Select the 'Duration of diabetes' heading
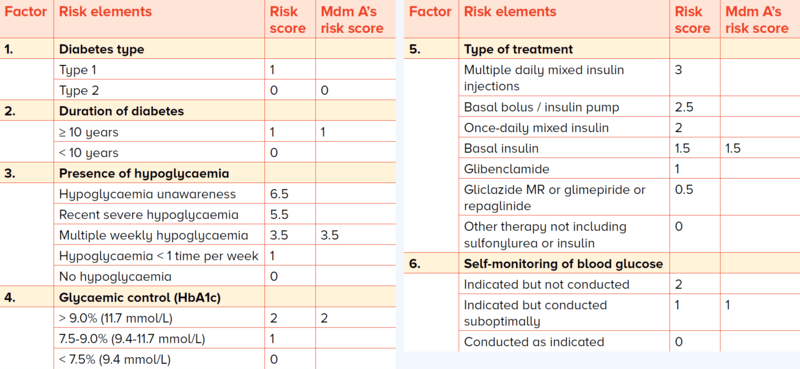The image size is (800, 369). [x=121, y=111]
